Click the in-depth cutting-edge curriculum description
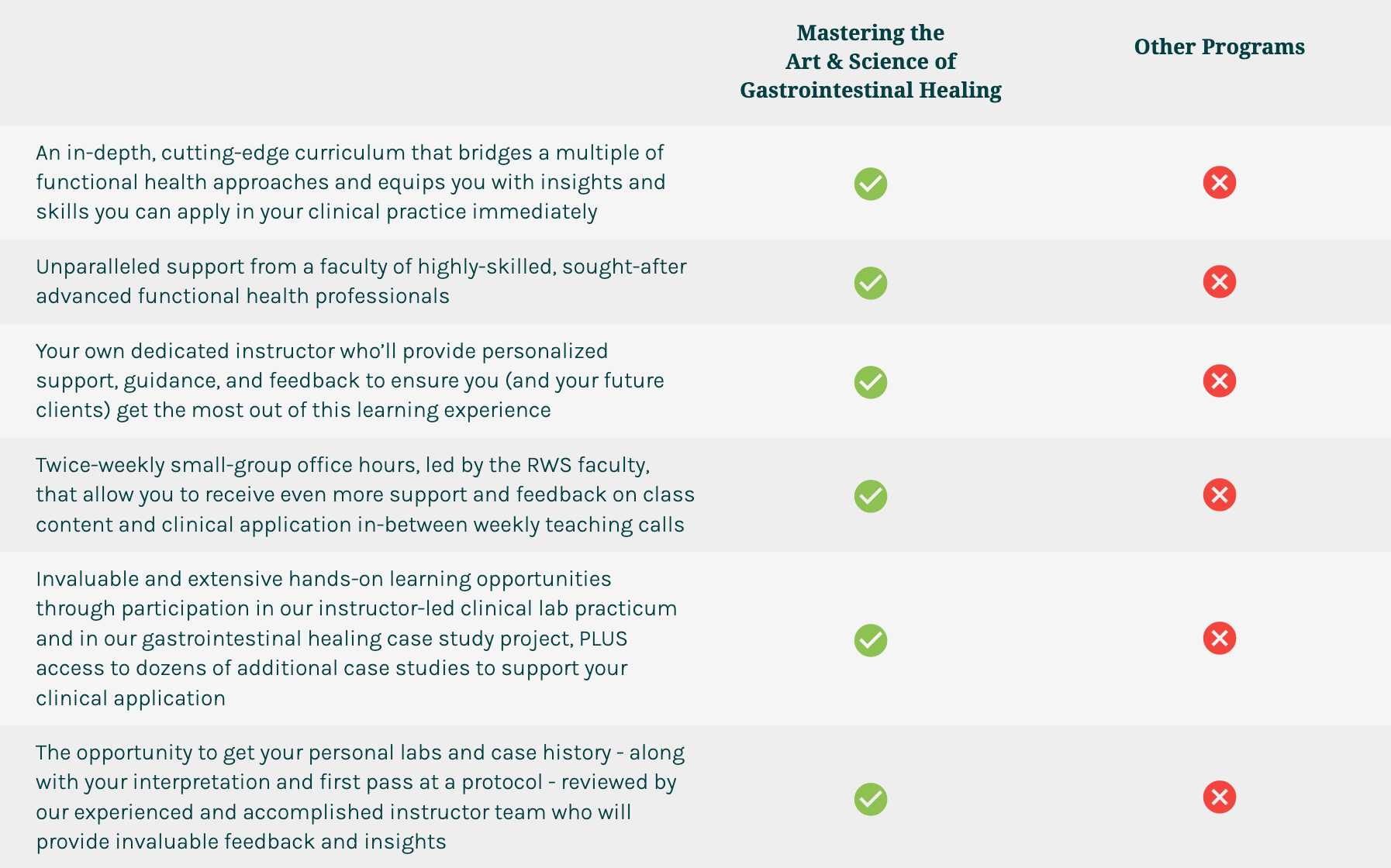Screen dimensions: 1391x868 350,182
